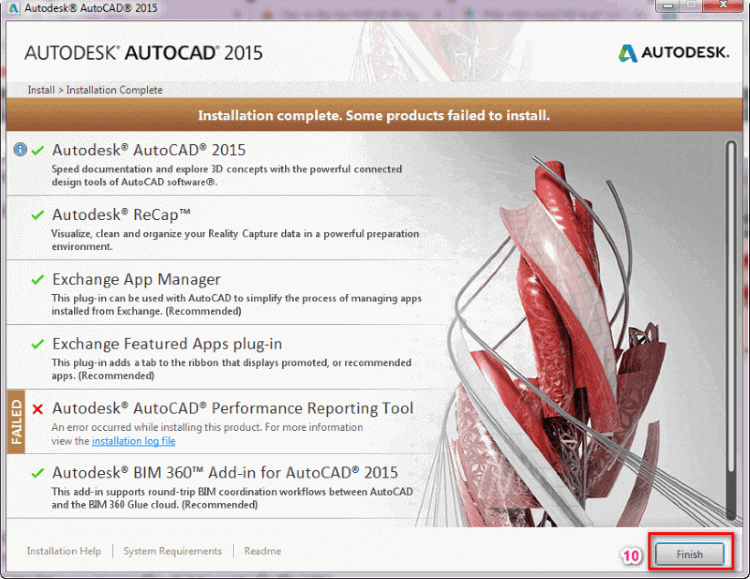The width and height of the screenshot is (750, 579).
Task: Click the FAILED label tag
Action: pyautogui.click(x=16, y=422)
